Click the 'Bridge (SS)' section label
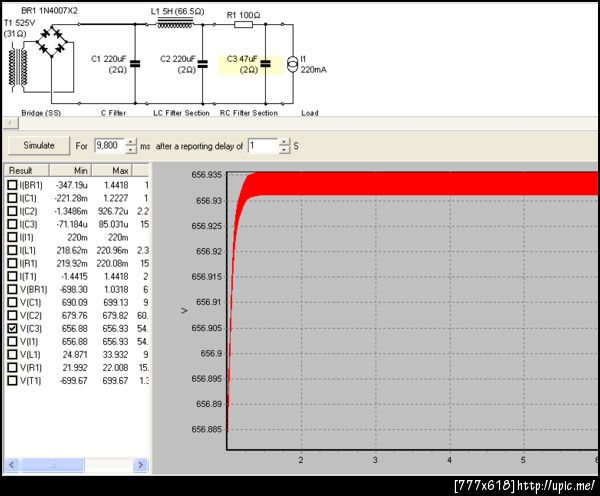The height and width of the screenshot is (496, 600). coord(41,113)
